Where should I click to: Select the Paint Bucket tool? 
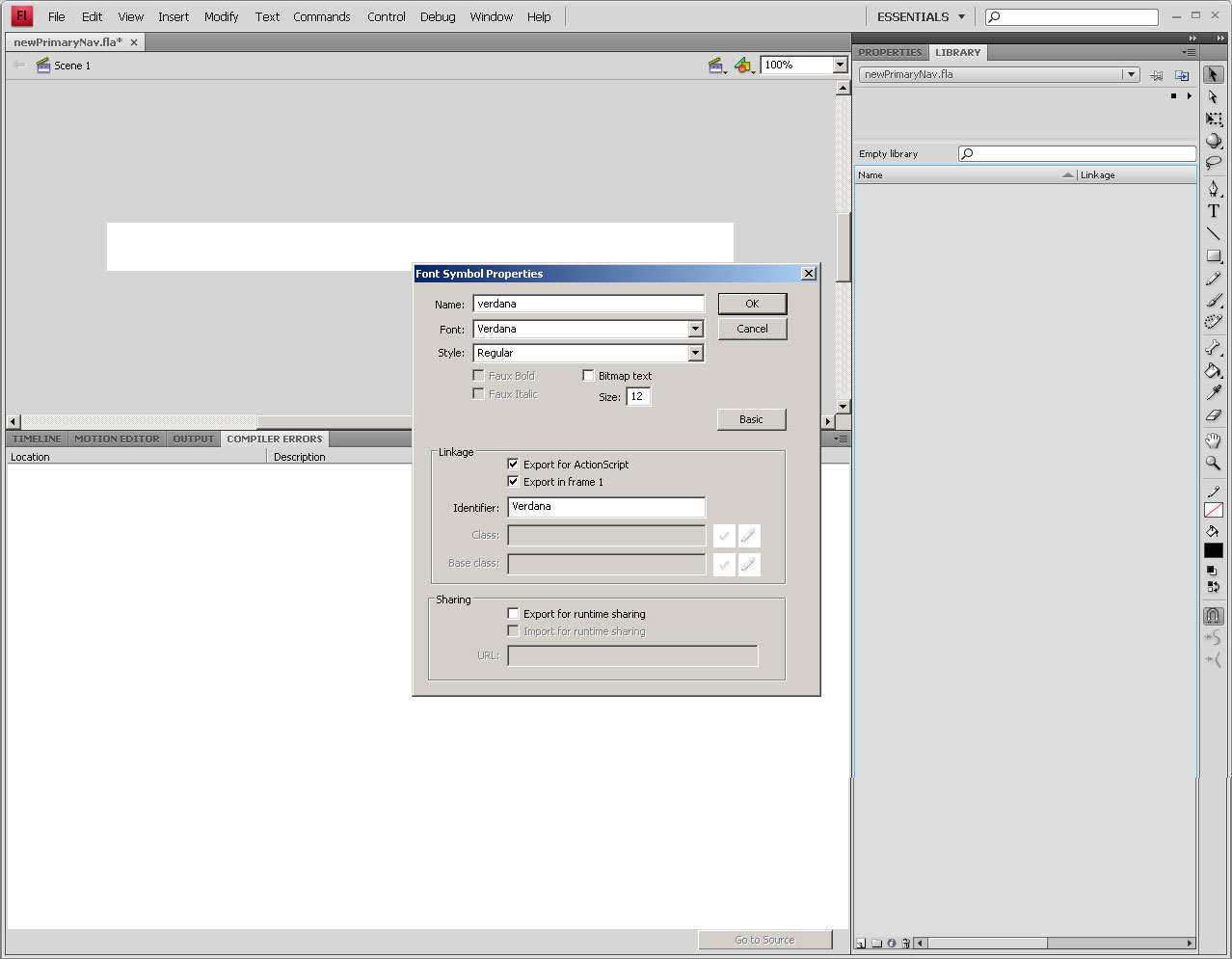[x=1213, y=371]
